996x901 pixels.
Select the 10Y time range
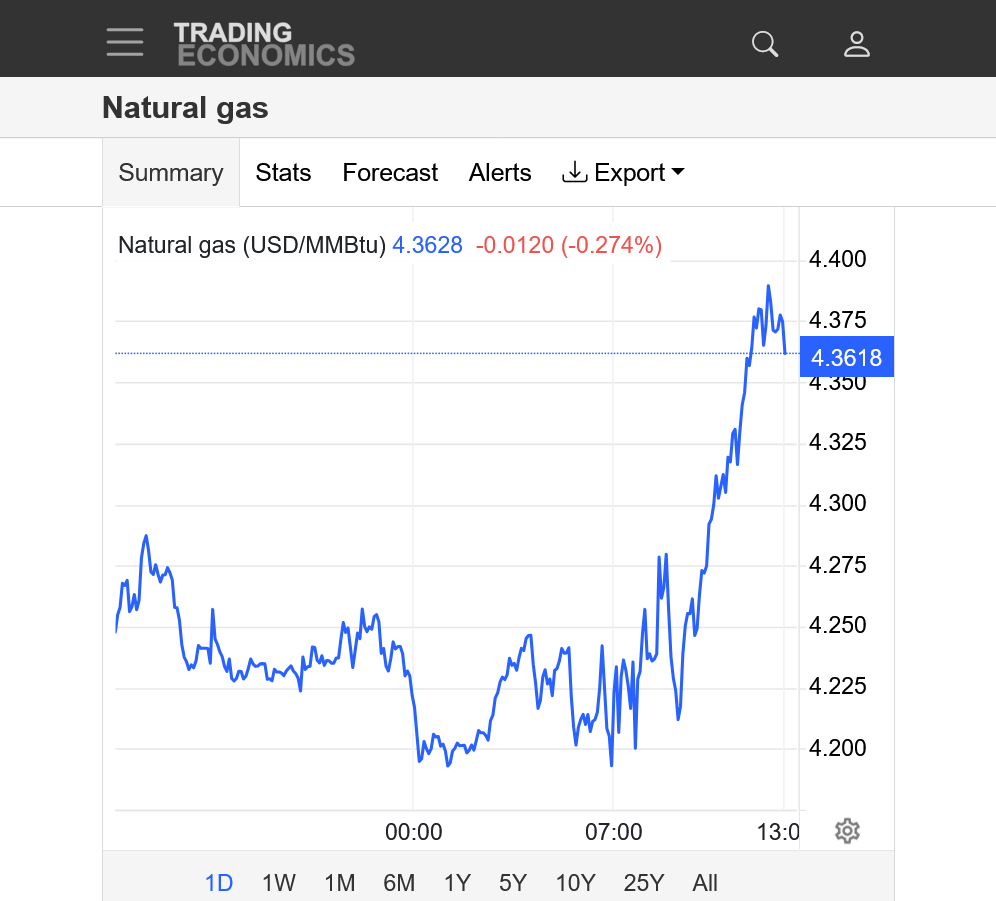pos(575,883)
